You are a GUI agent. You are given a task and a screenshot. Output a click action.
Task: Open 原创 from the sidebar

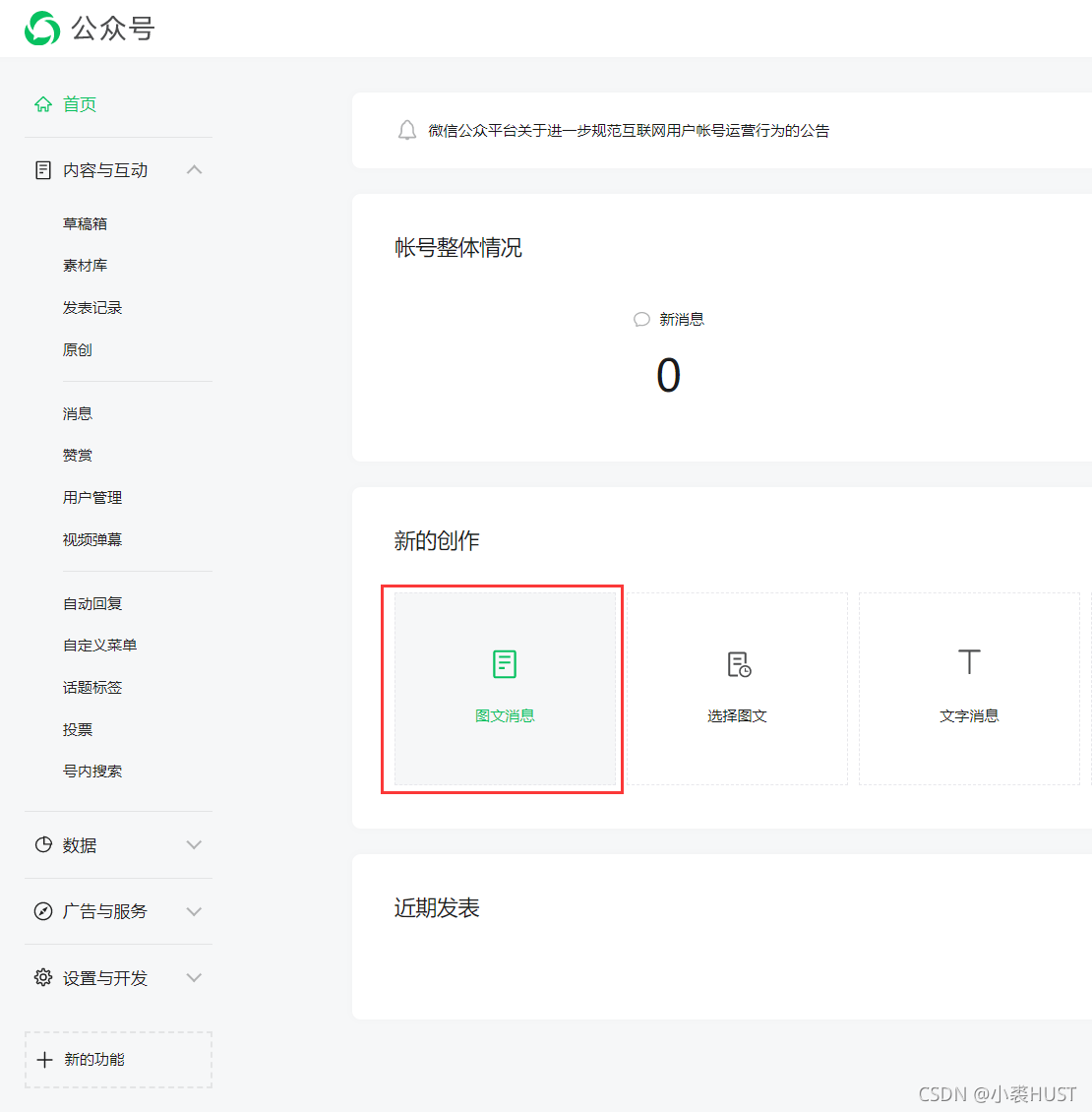tap(78, 349)
